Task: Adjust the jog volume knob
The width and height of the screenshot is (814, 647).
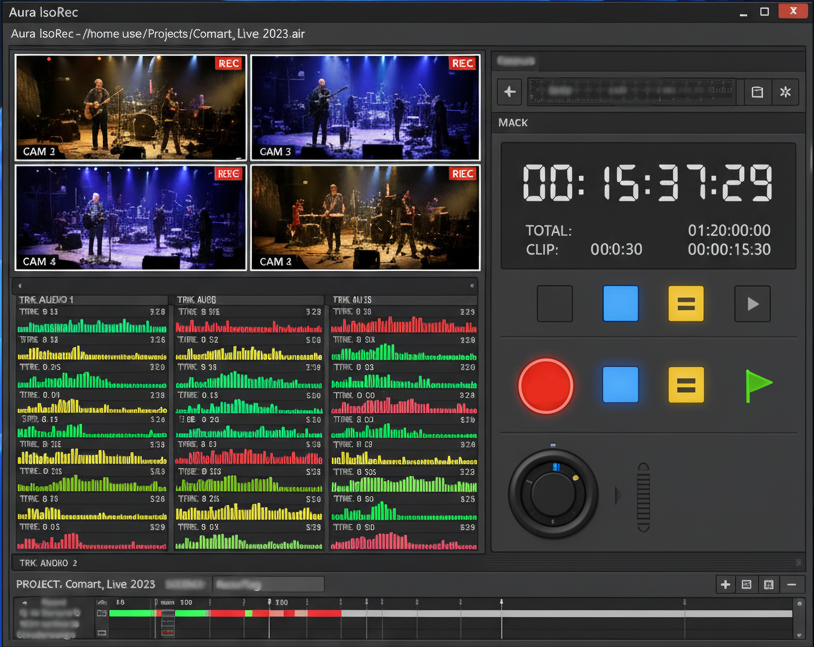Action: pos(552,494)
